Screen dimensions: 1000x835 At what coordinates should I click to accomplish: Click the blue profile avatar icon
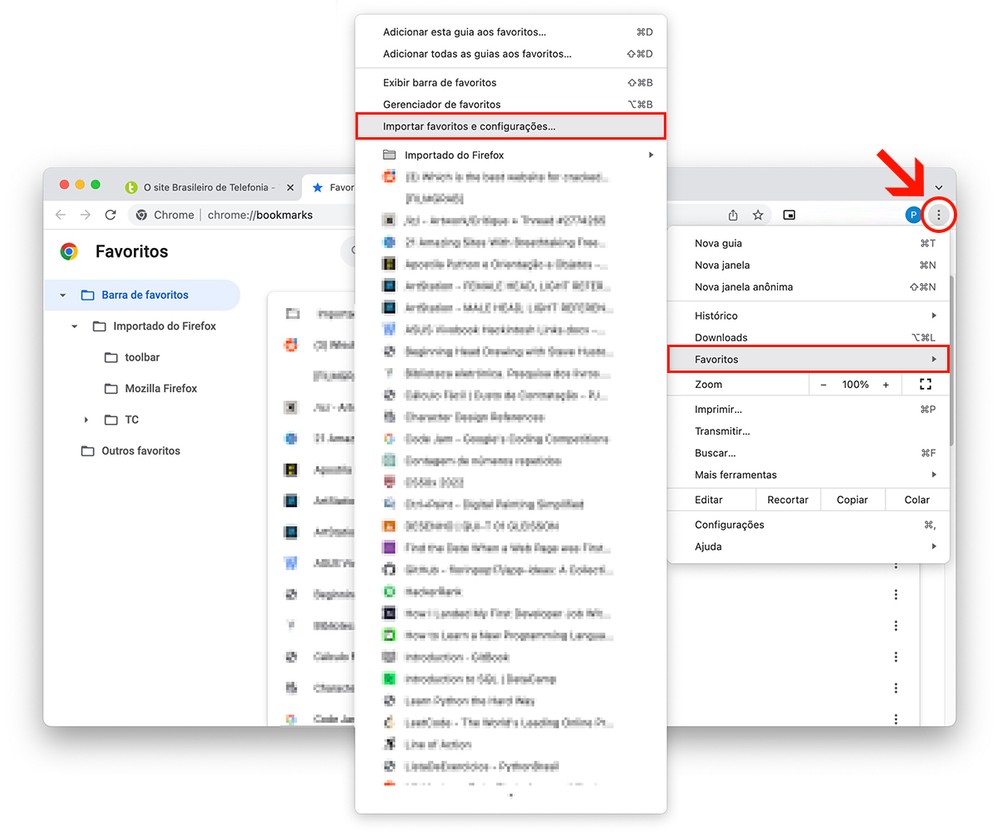point(913,215)
